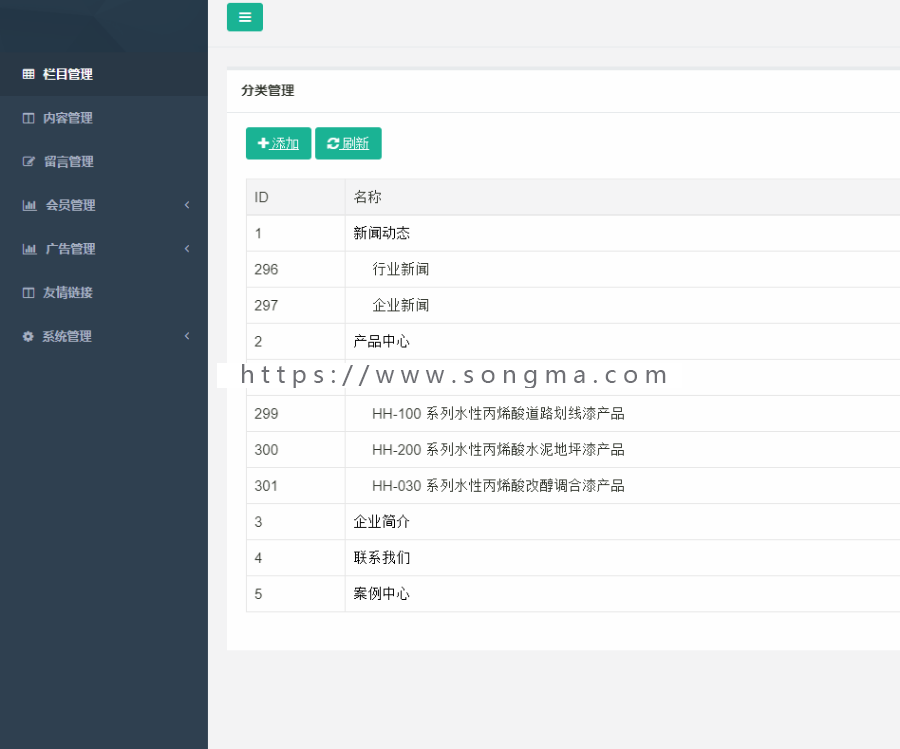The height and width of the screenshot is (749, 900).
Task: Open the 内容管理 menu item
Action: [x=104, y=118]
